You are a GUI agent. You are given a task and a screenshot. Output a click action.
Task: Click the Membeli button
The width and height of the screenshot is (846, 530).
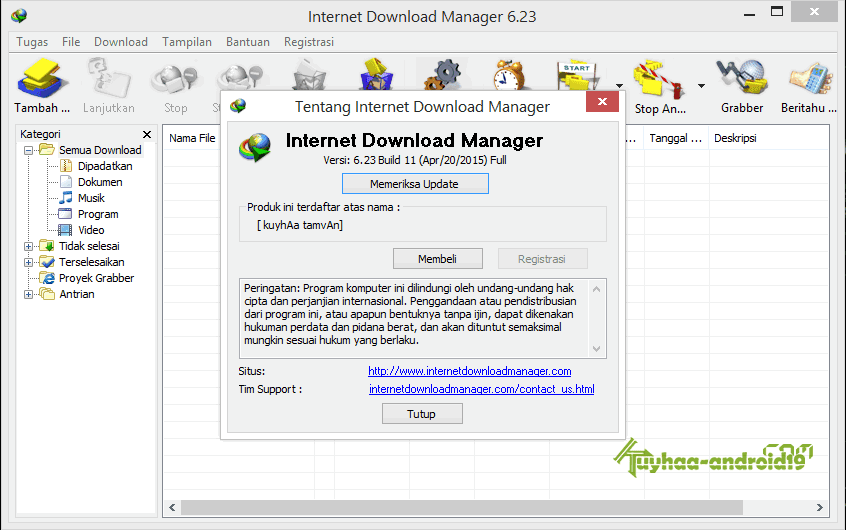438,259
